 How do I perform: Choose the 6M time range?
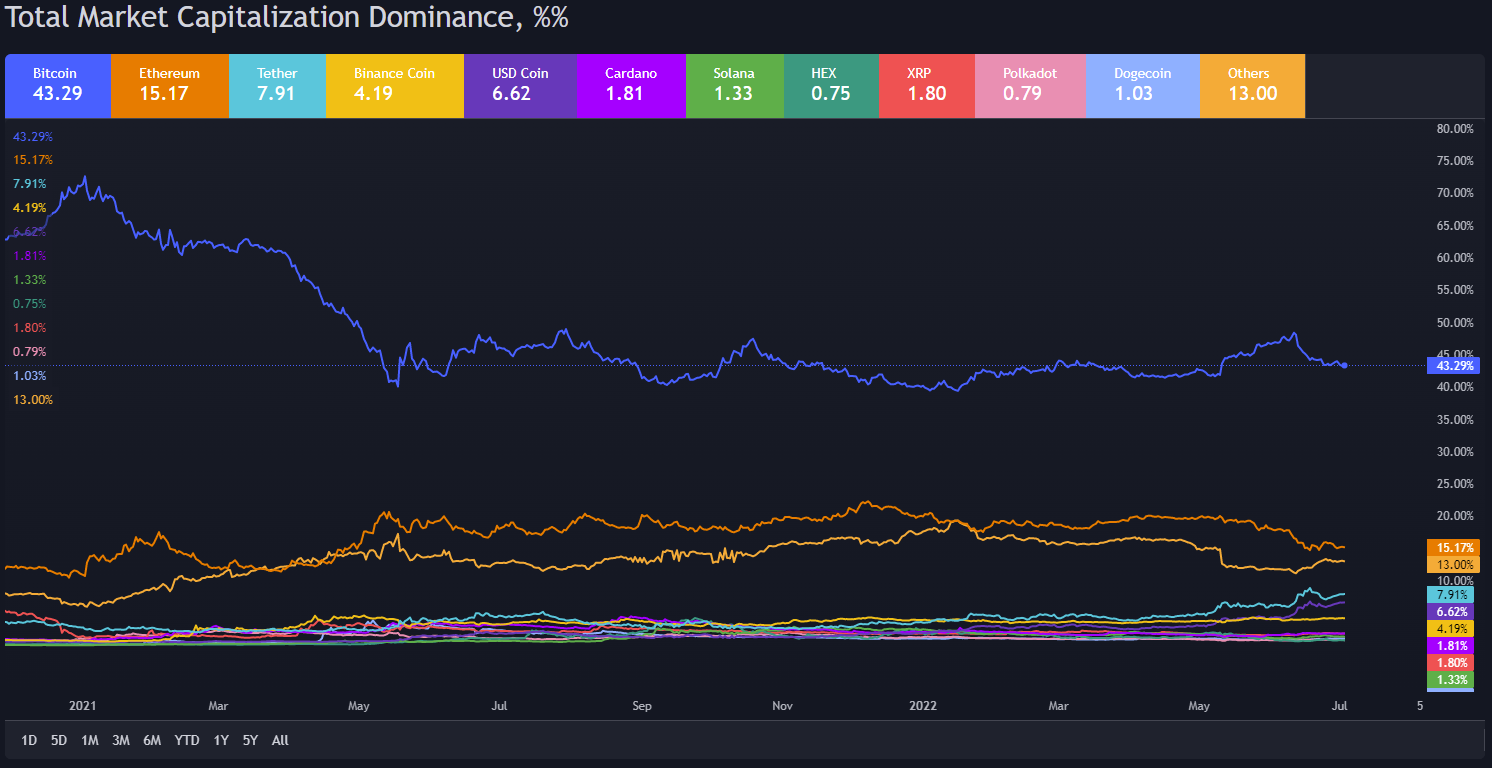point(152,741)
